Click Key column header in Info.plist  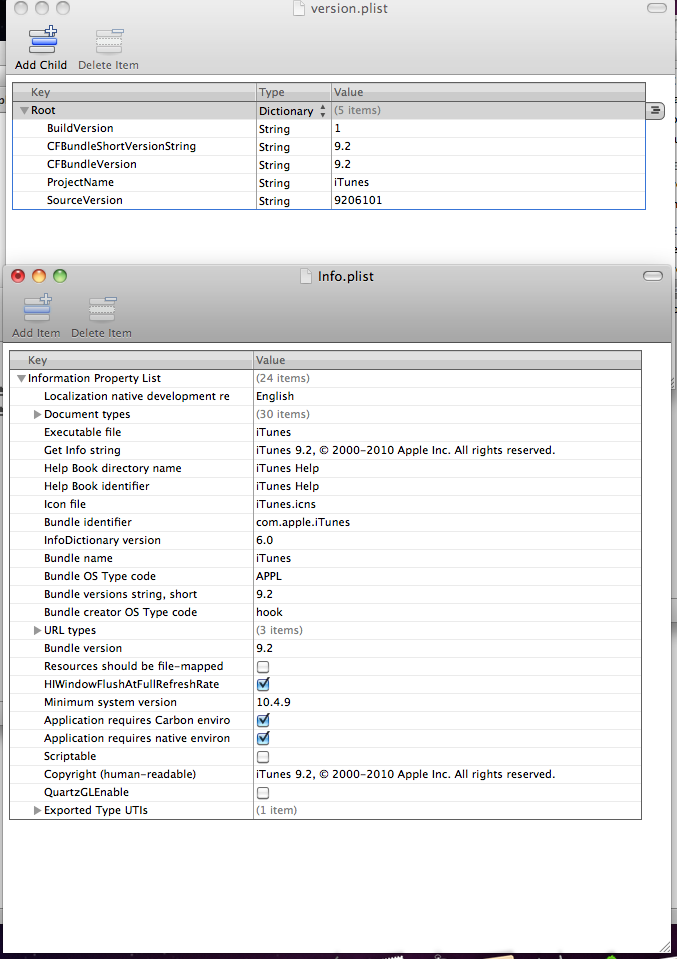131,360
